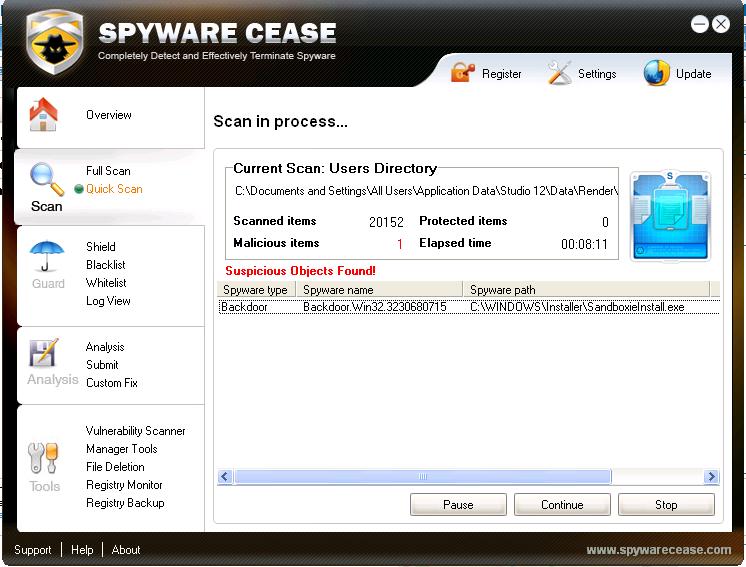Click the Update globe icon

[657, 73]
